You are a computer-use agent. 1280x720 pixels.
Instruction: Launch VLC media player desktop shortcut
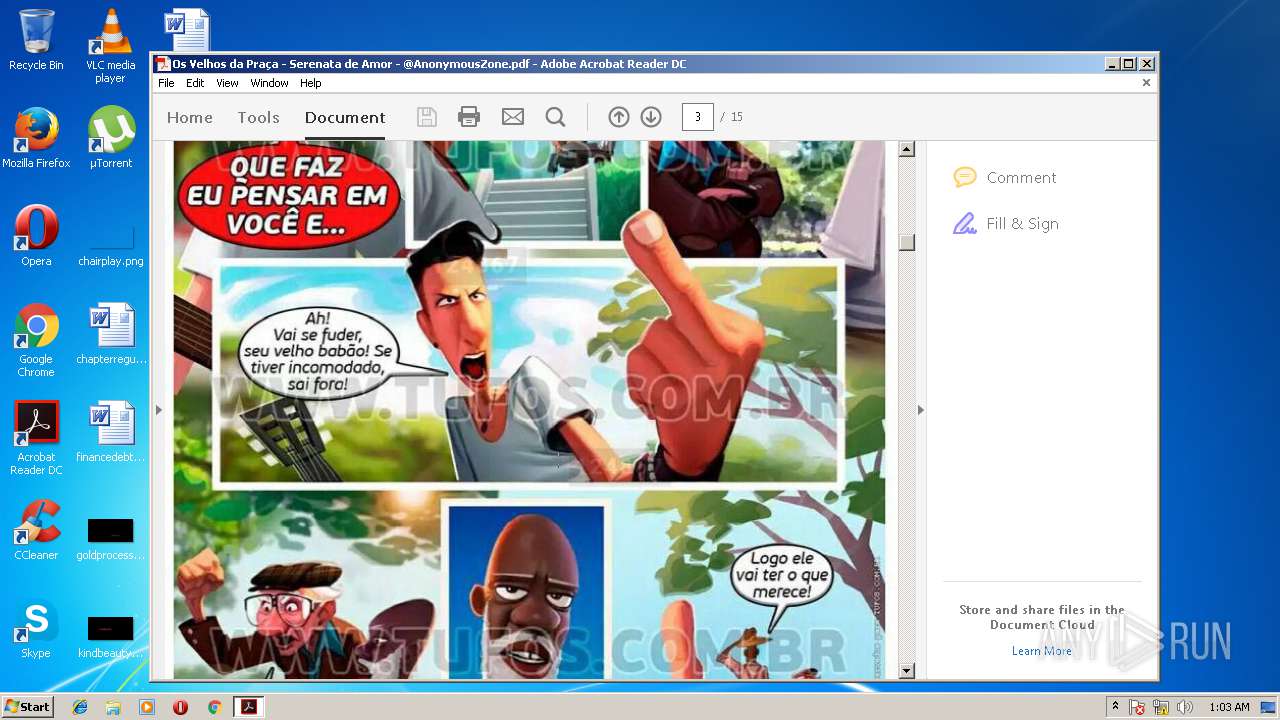pyautogui.click(x=111, y=46)
